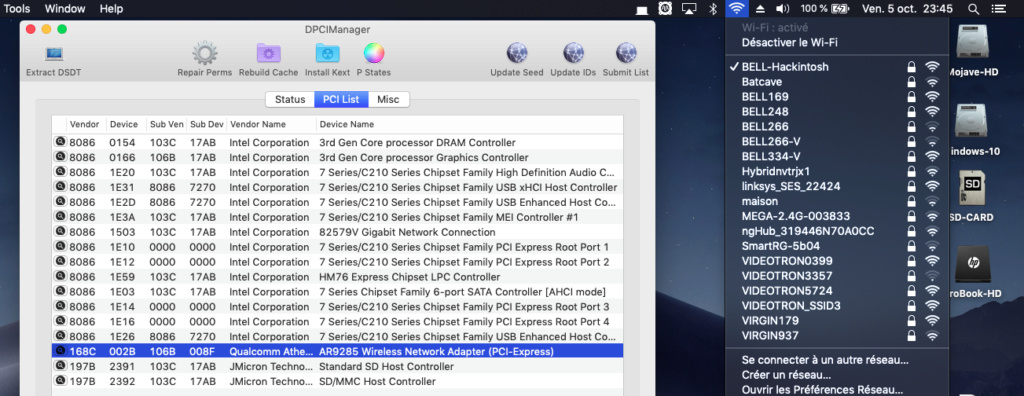Screen dimensions: 1024x396
Task: Click the eject menu bar icon
Action: [760, 8]
